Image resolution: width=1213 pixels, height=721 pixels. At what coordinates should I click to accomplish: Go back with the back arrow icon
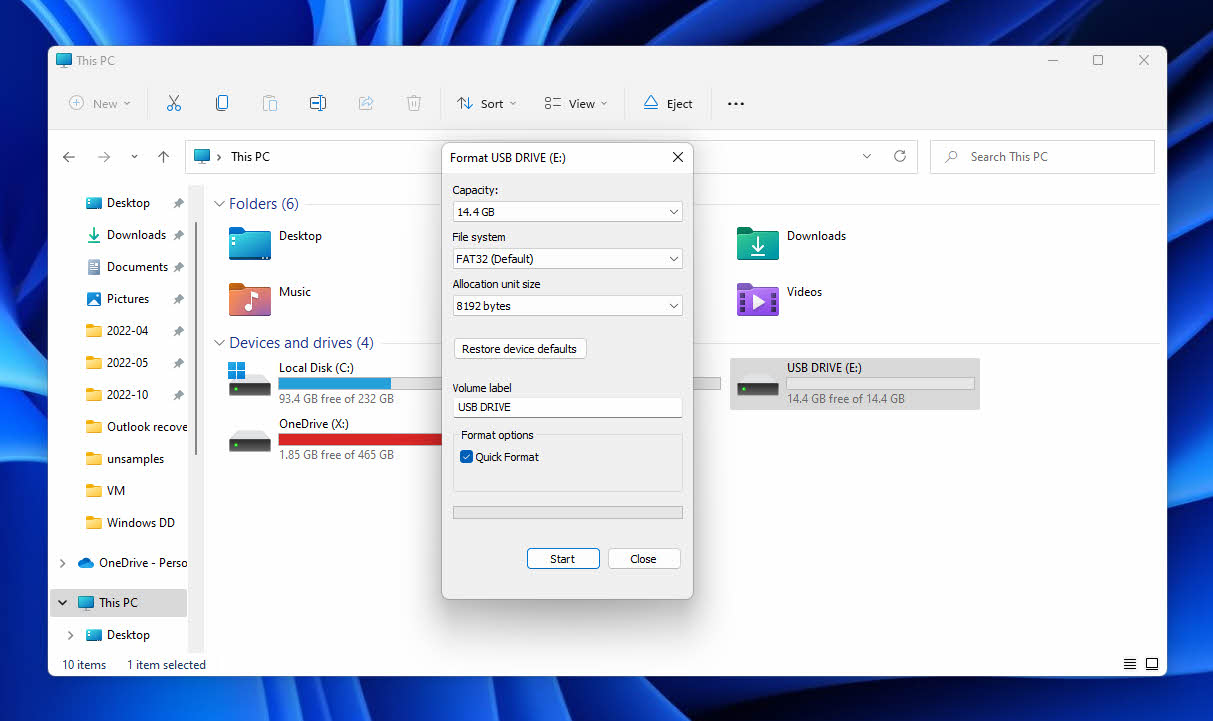click(69, 157)
